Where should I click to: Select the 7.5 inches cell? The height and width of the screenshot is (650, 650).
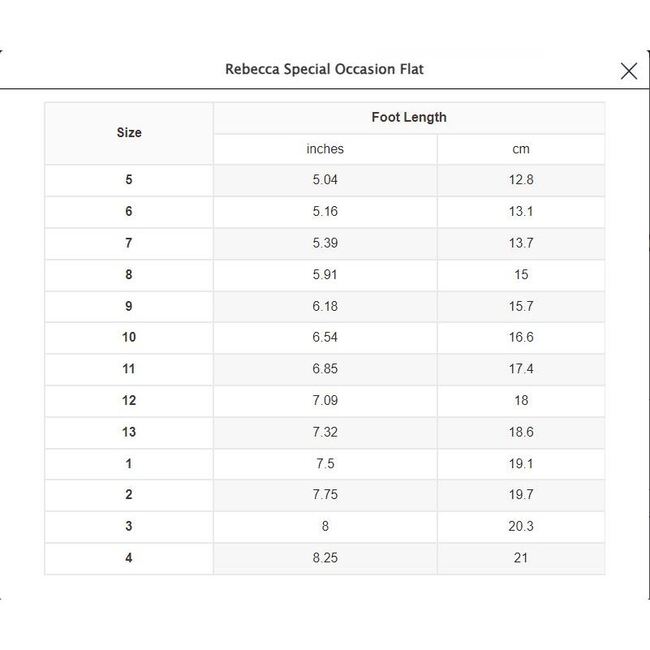325,464
